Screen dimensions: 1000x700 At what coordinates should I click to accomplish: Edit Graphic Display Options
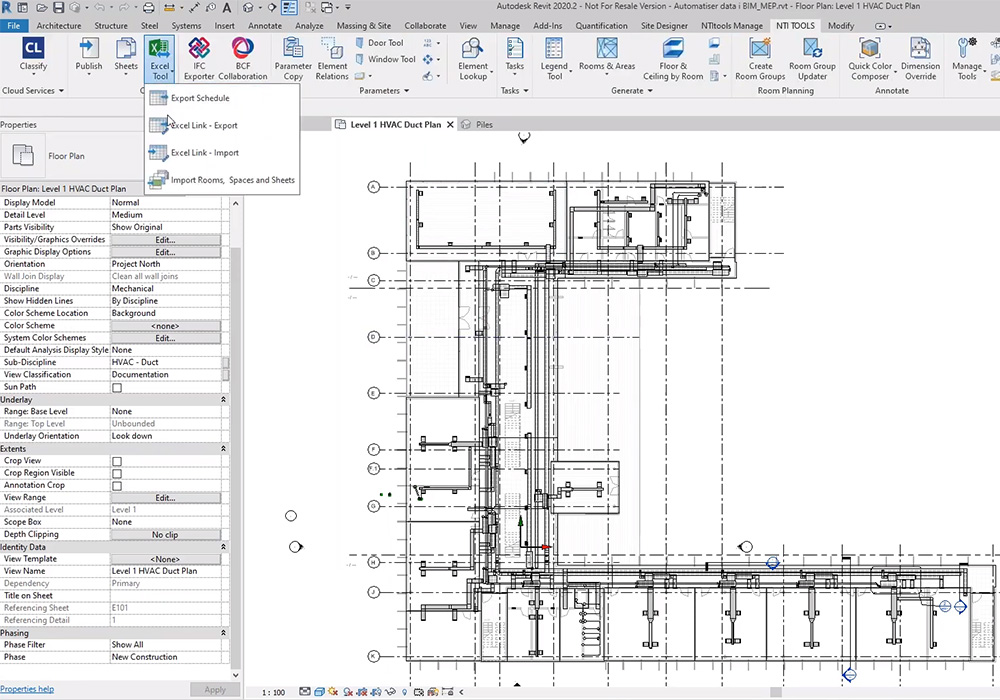tap(166, 252)
